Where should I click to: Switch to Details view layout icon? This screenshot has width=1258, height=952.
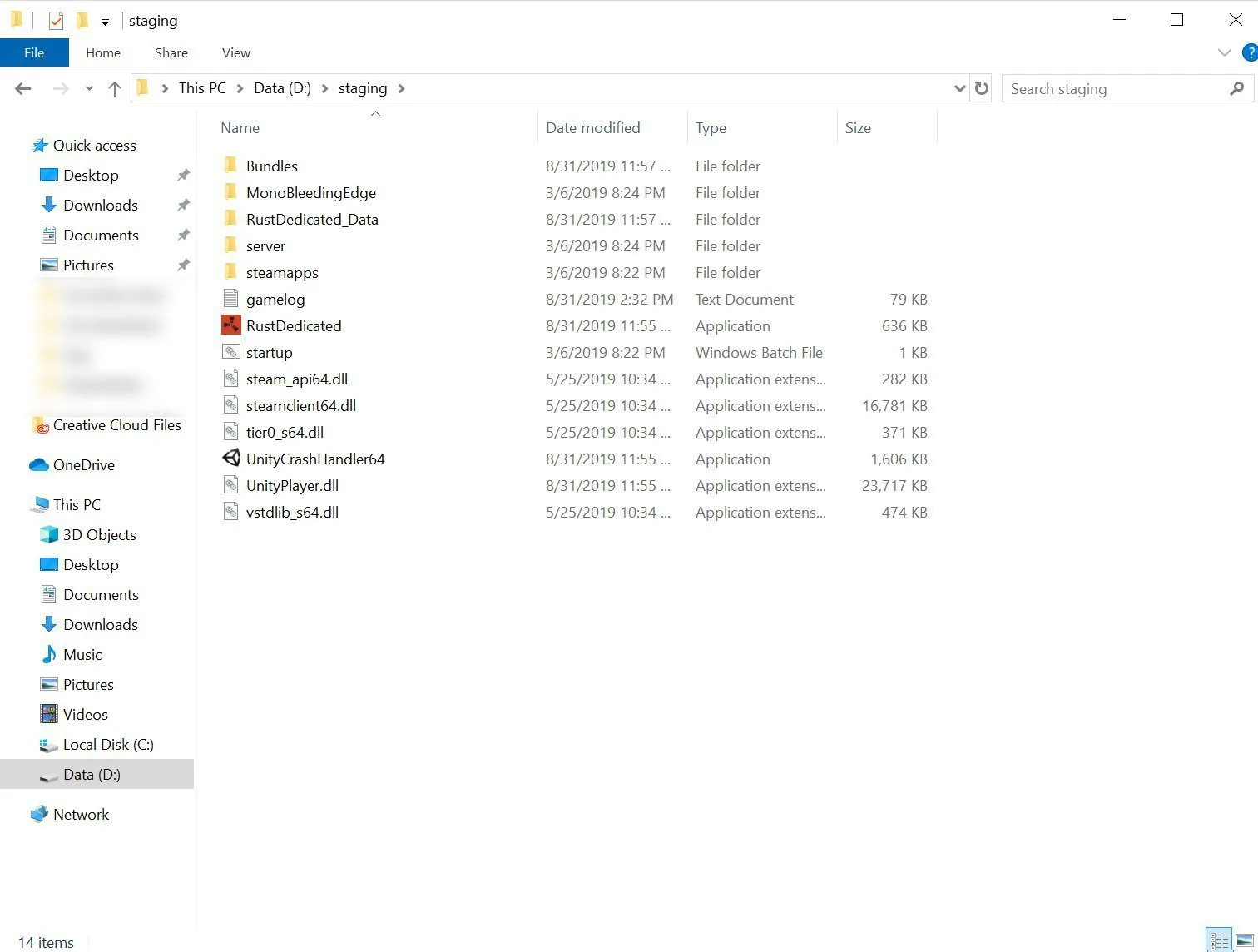click(1220, 940)
